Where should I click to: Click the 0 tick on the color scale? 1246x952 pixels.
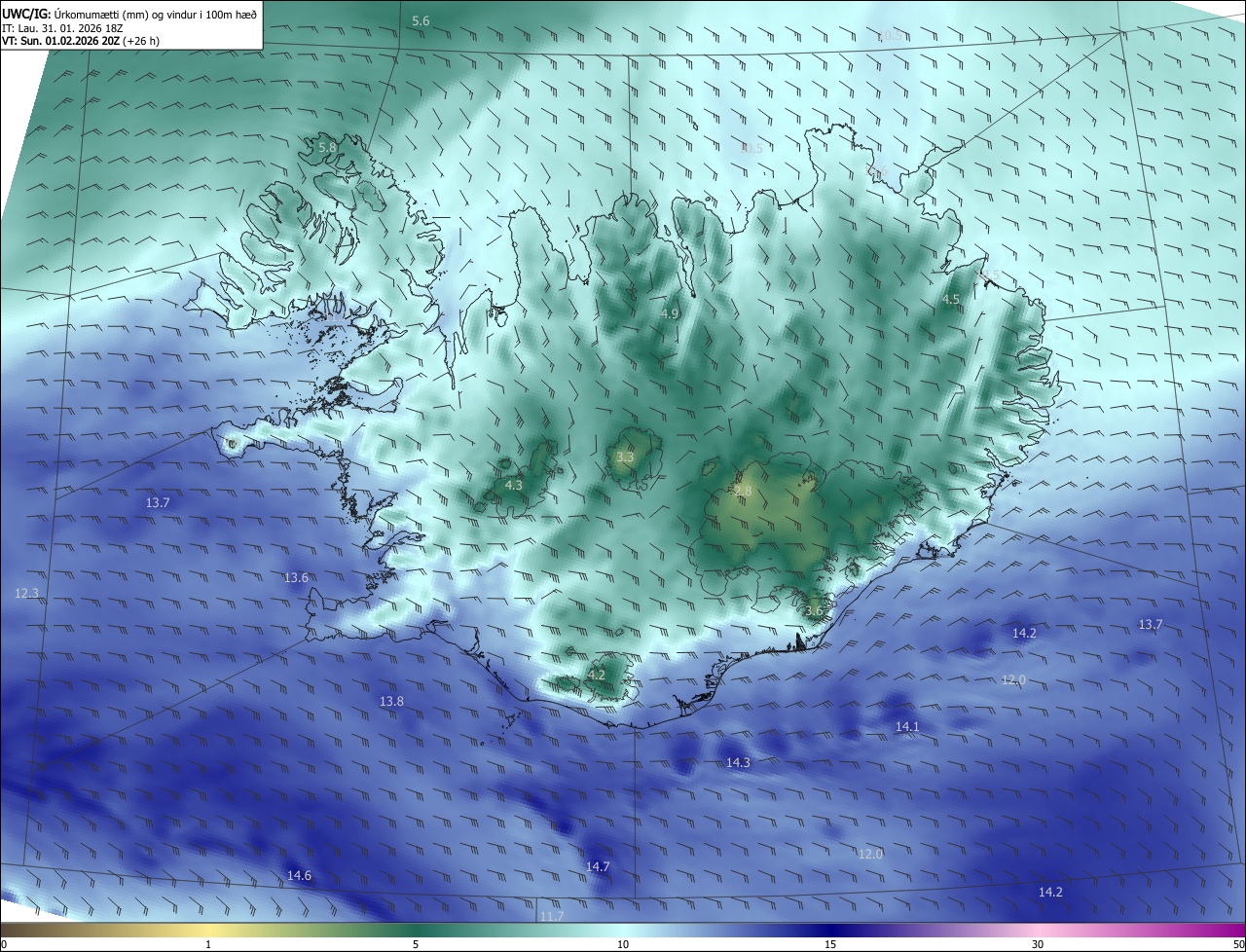tap(3, 944)
